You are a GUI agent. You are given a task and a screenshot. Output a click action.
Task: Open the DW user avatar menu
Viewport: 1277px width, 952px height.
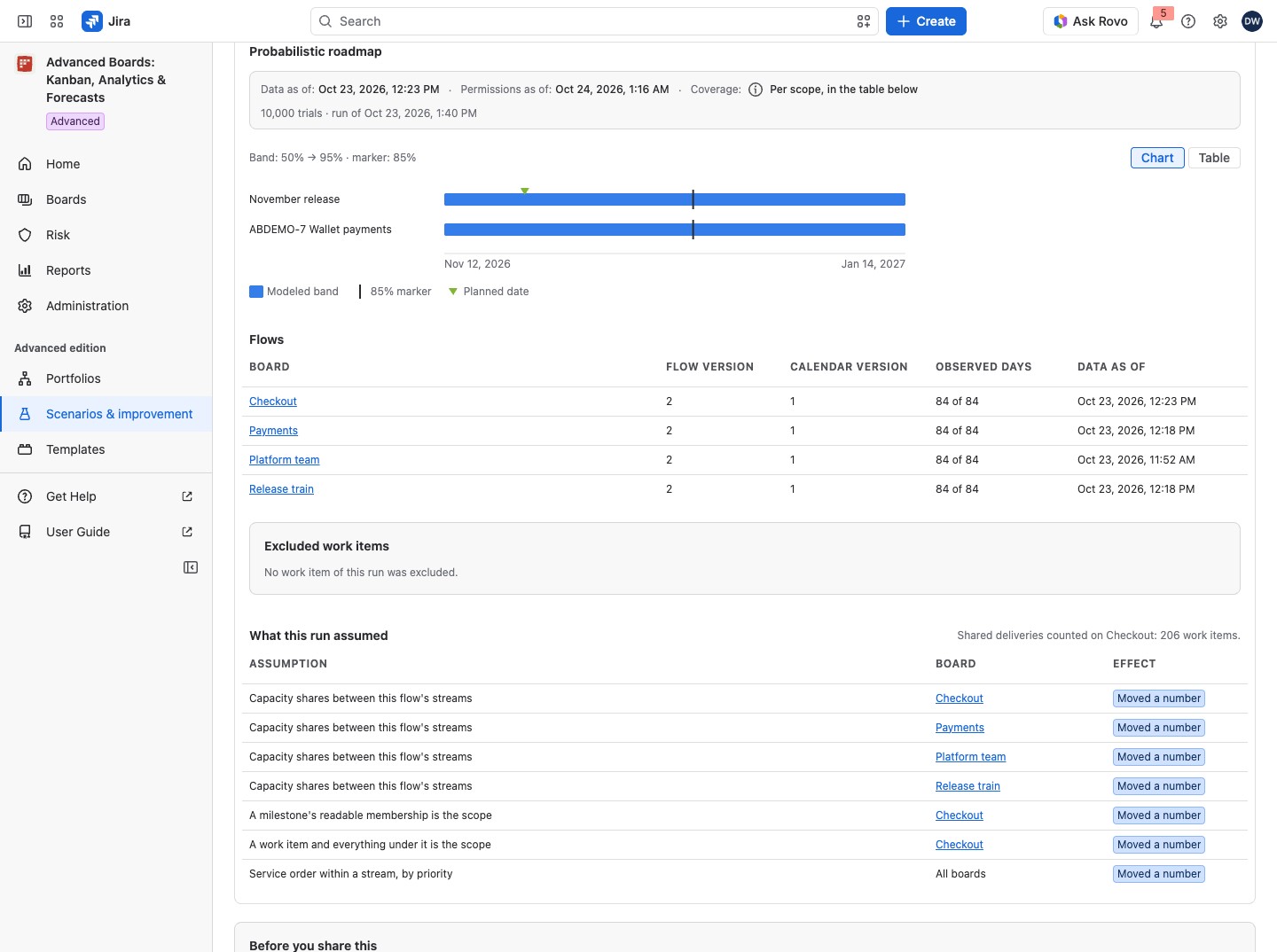point(1252,21)
